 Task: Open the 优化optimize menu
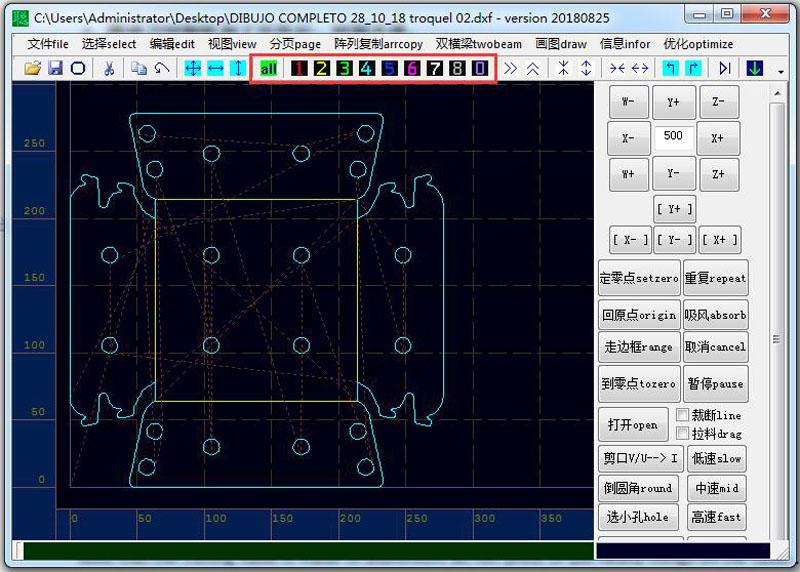point(698,44)
